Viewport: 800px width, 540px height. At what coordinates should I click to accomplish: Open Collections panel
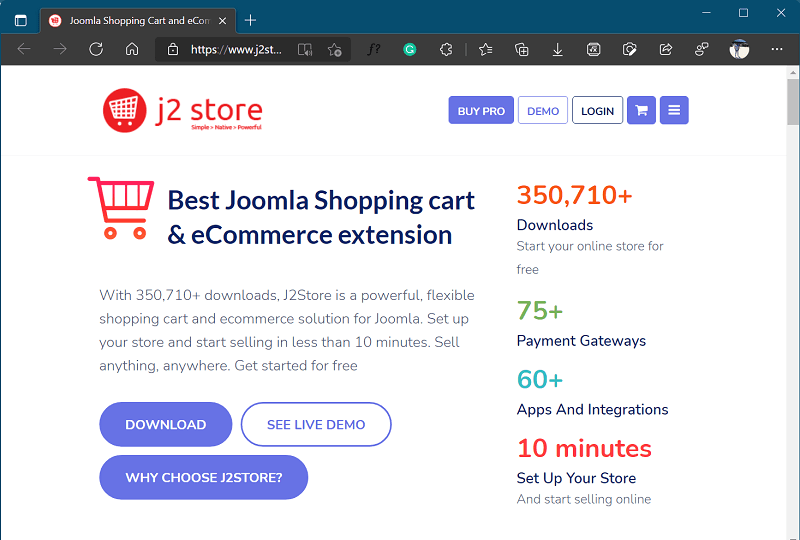[521, 49]
